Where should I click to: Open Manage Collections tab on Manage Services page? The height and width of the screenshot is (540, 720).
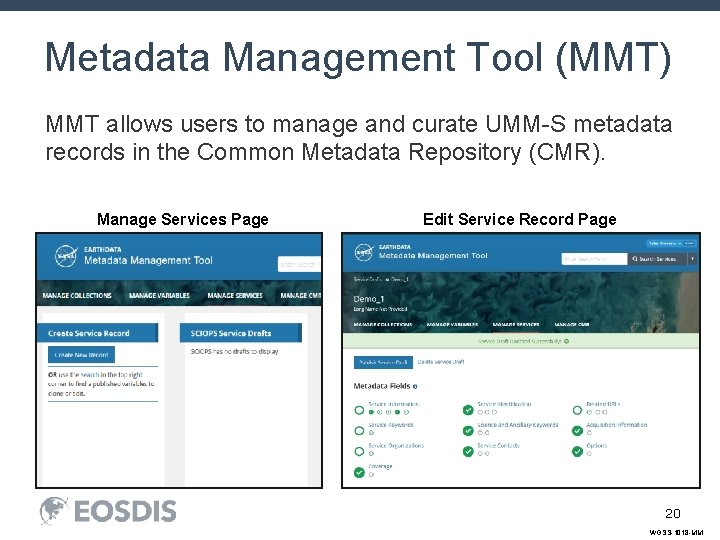click(x=77, y=295)
